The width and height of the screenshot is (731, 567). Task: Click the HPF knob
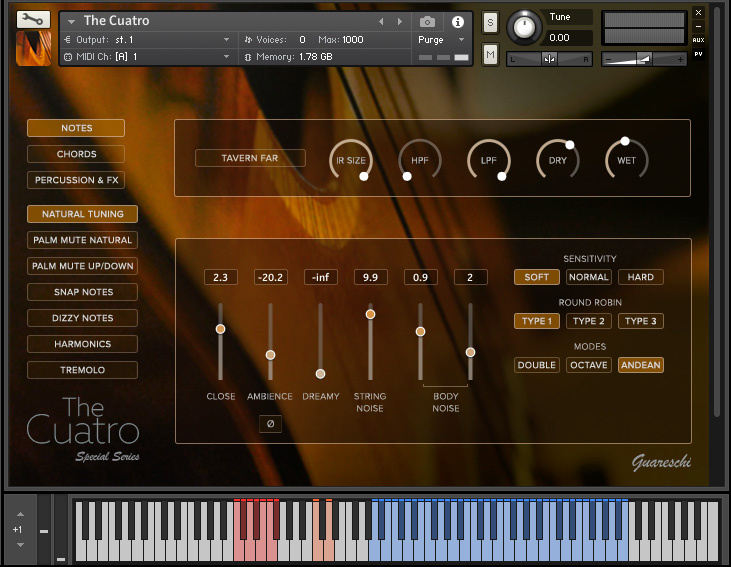420,160
